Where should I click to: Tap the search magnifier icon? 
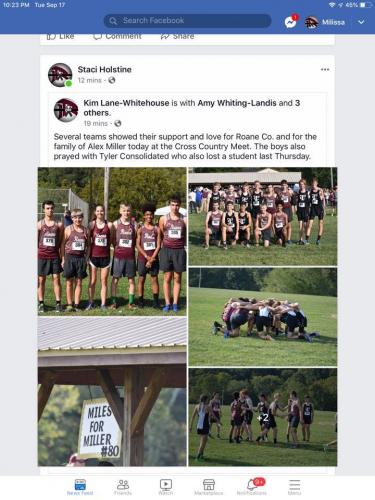point(113,21)
